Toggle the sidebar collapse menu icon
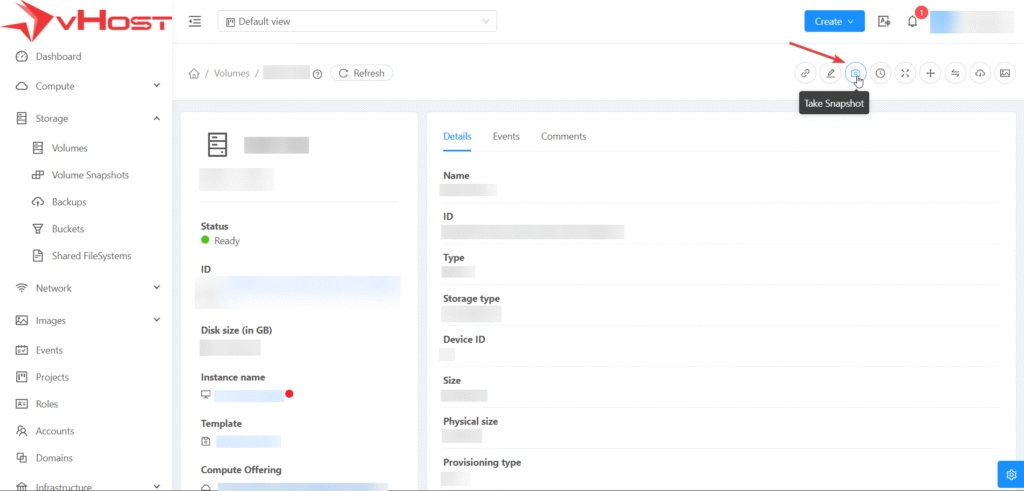Image resolution: width=1024 pixels, height=491 pixels. [x=195, y=21]
